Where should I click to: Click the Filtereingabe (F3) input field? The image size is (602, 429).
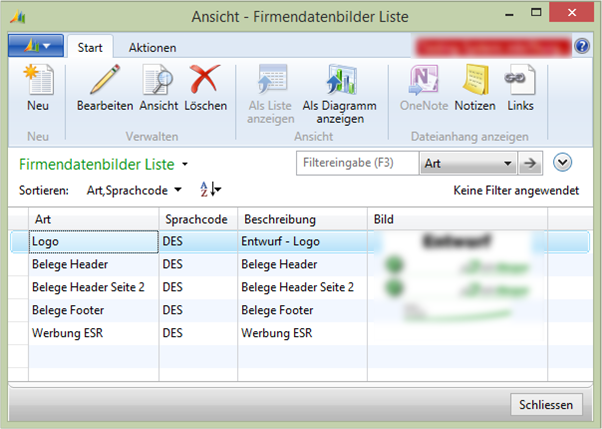click(358, 163)
